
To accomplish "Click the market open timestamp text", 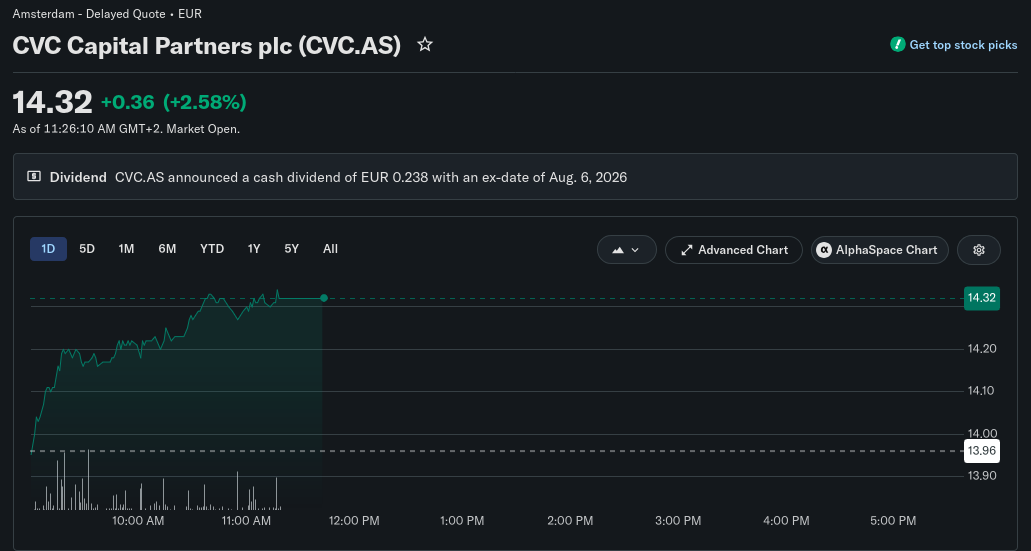I will [x=126, y=129].
